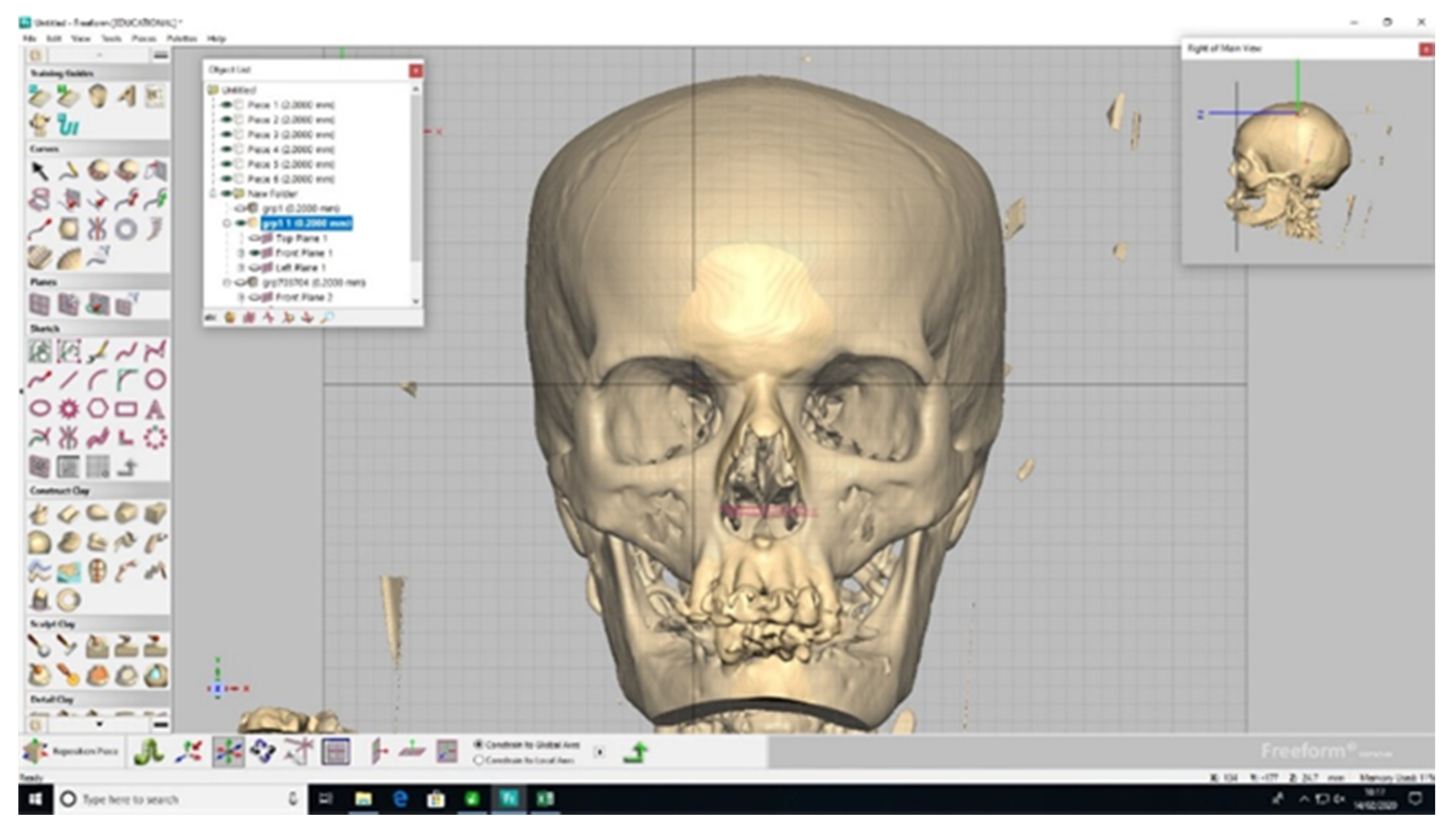Screen dimensions: 1456x838
Task: Toggle visibility of Front Plane 1
Action: click(255, 253)
